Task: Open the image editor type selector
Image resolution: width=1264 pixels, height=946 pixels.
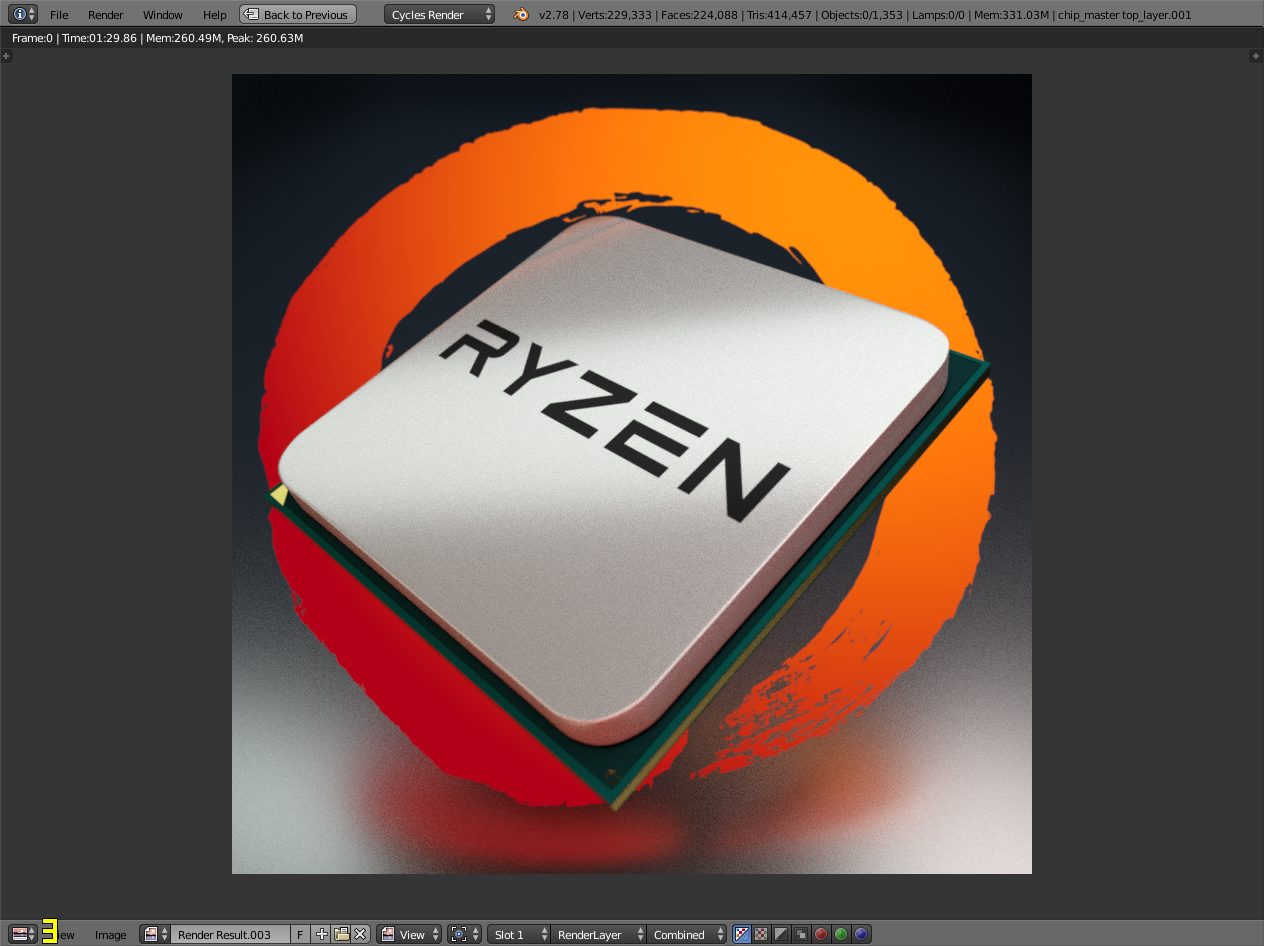Action: coord(23,934)
